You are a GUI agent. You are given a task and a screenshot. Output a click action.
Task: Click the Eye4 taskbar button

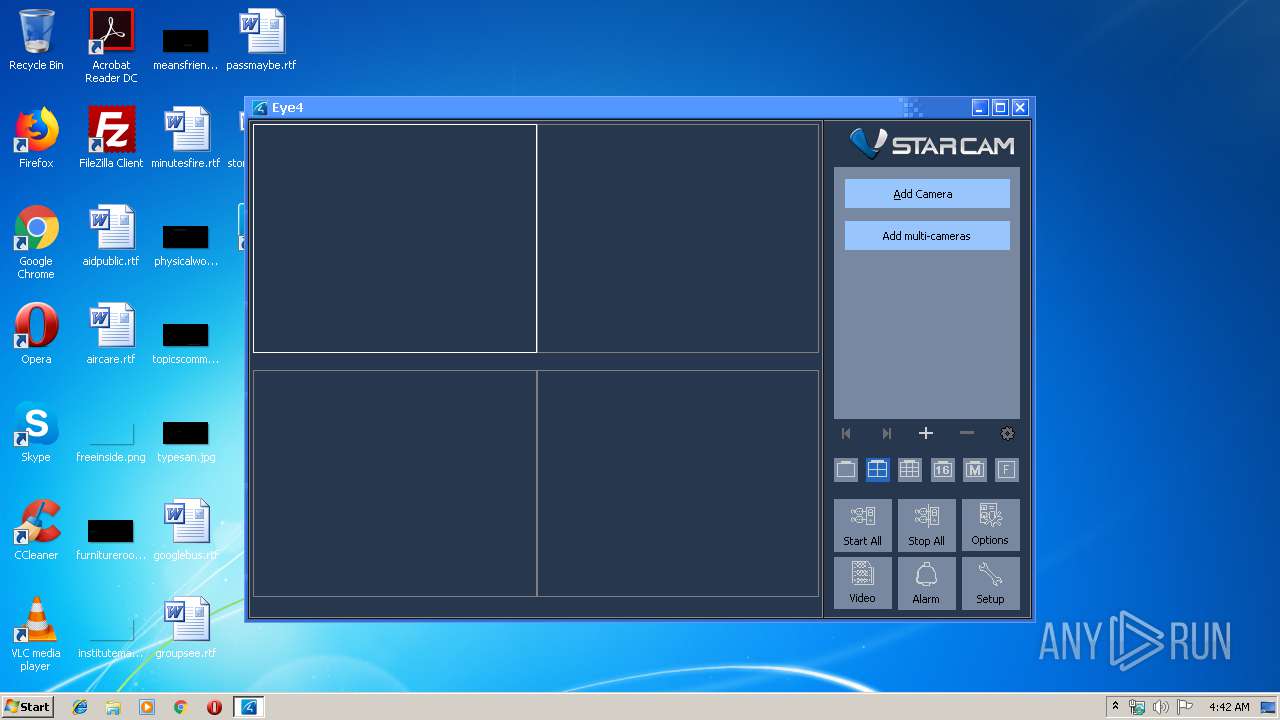[x=249, y=707]
